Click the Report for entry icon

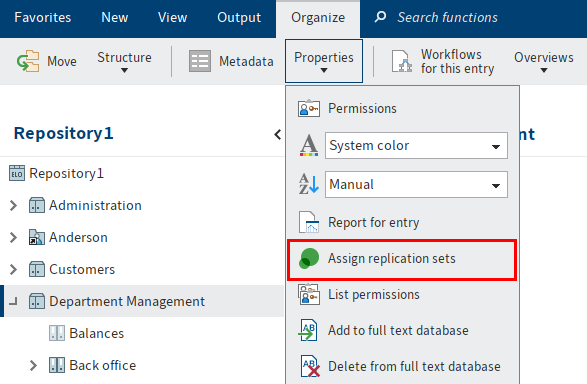click(x=309, y=222)
